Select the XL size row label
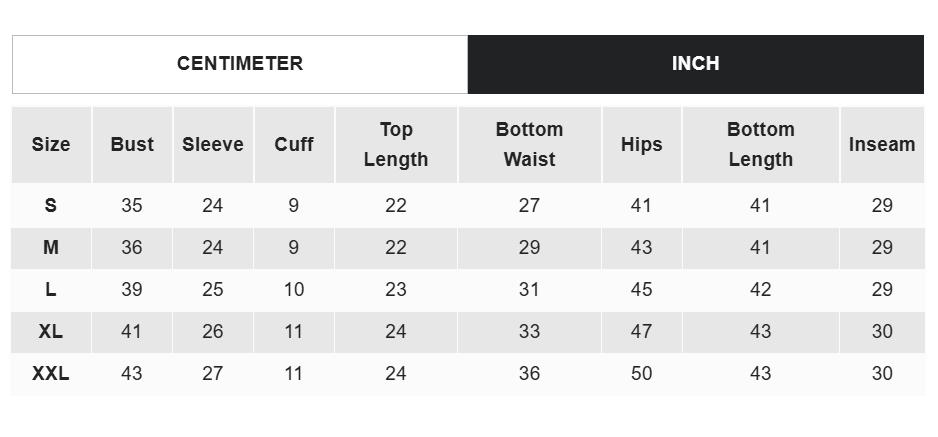The width and height of the screenshot is (938, 437). 51,332
